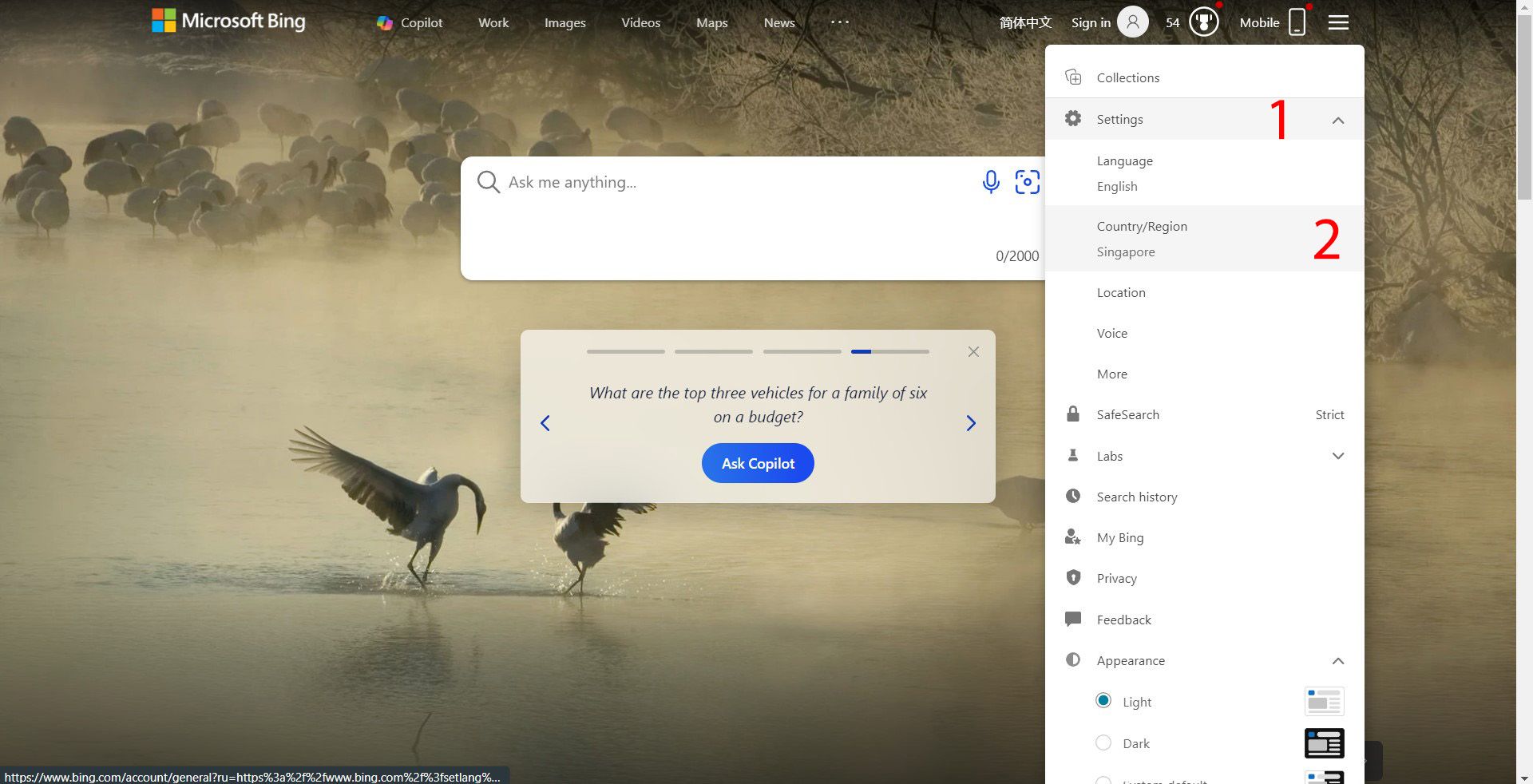Open Search history from the menu
Screen dimensions: 1533x784
pyautogui.click(x=1137, y=497)
